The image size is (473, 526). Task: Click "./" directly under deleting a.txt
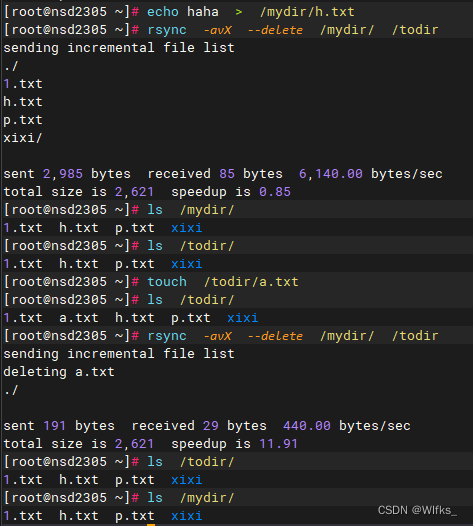(11, 390)
